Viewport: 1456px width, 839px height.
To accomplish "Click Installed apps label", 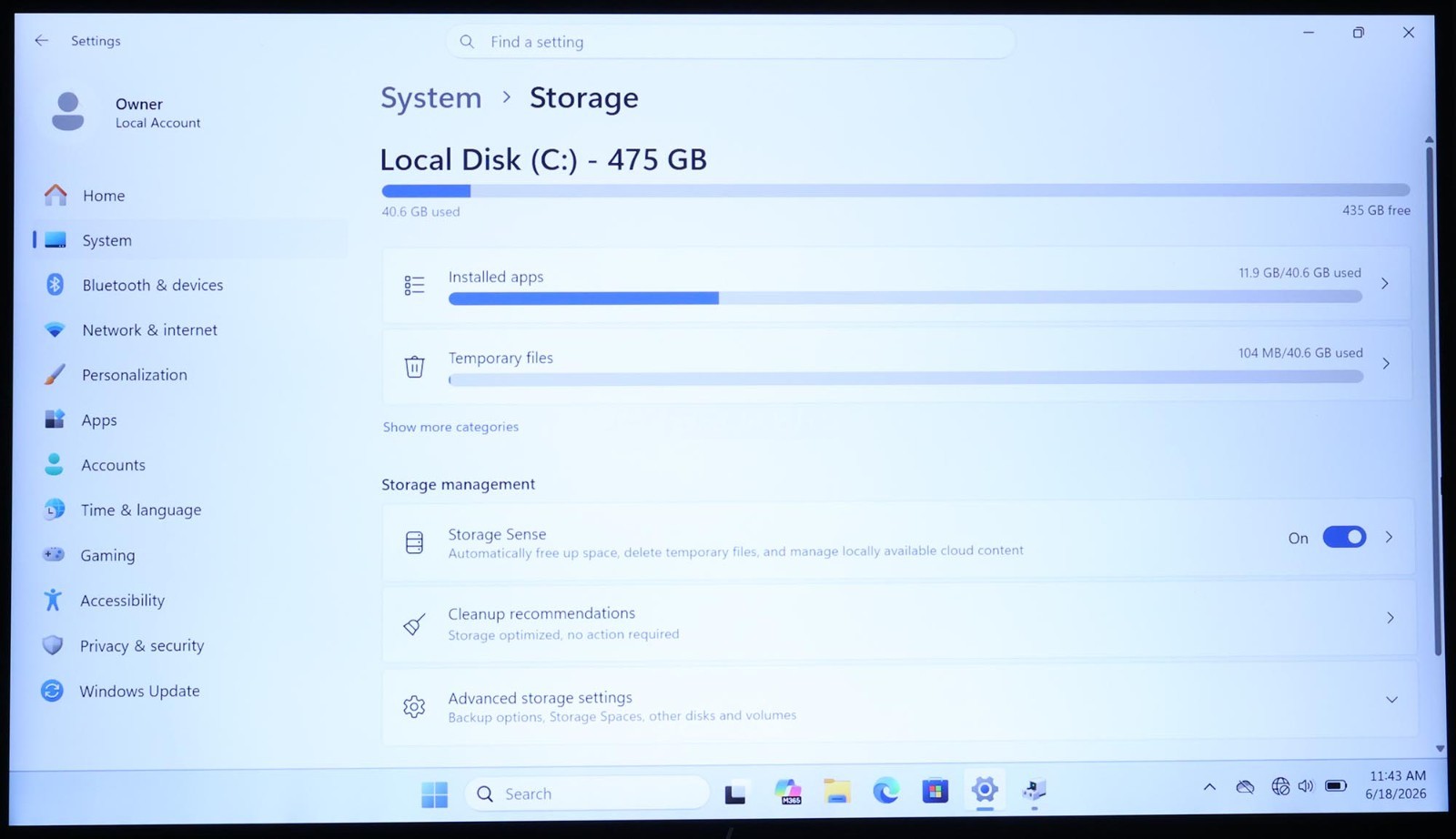I will pyautogui.click(x=496, y=277).
